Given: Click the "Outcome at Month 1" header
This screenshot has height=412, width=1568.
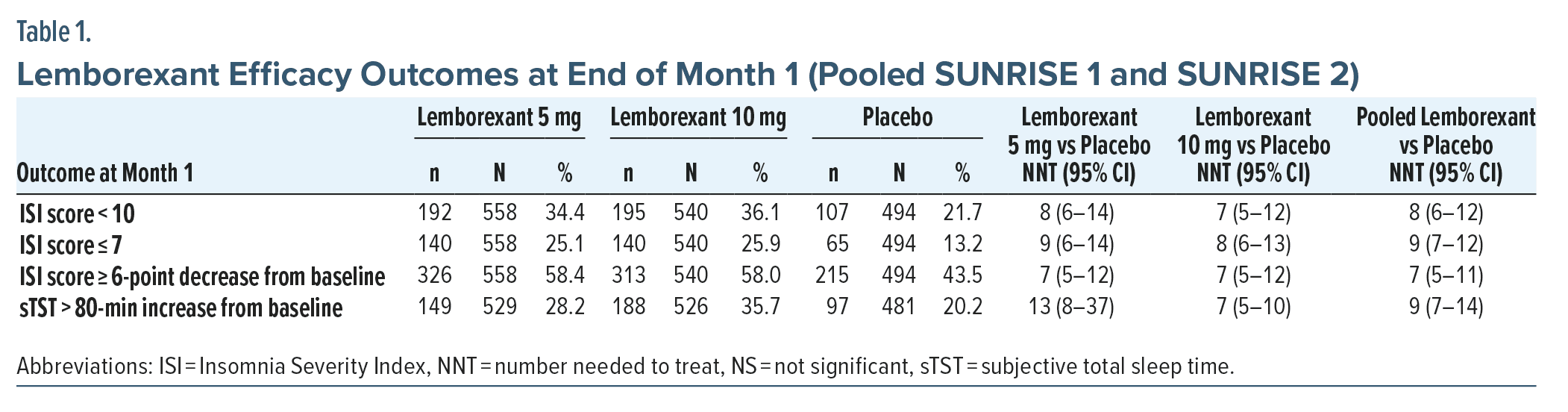Looking at the screenshot, I should [x=104, y=173].
